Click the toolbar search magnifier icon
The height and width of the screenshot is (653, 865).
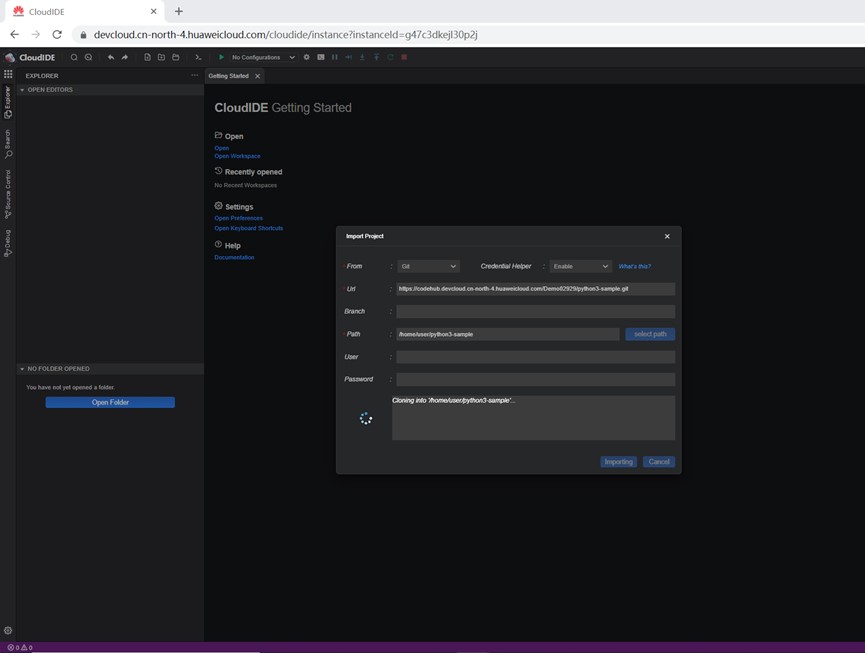[74, 58]
